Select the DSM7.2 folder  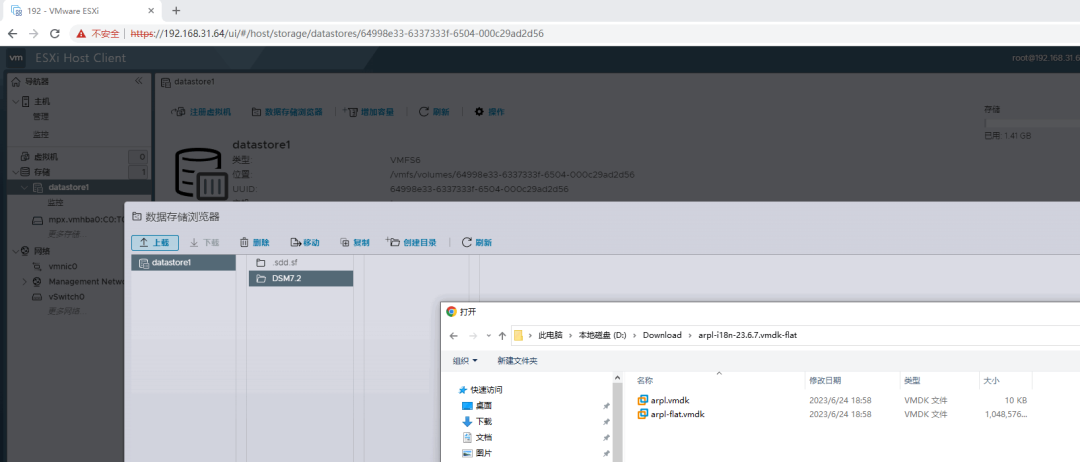tap(301, 278)
